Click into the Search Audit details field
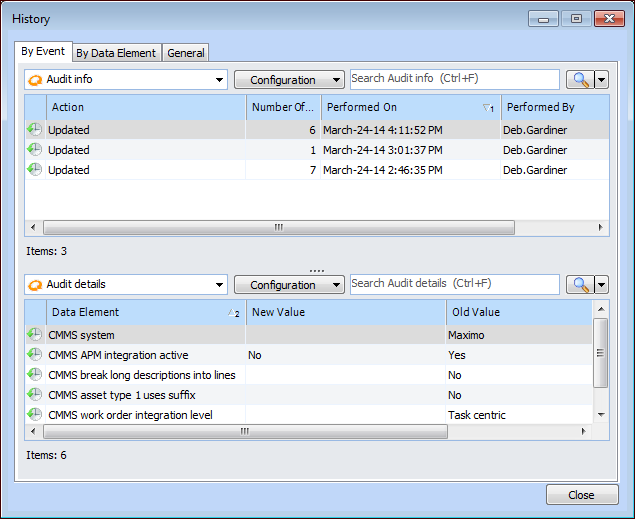This screenshot has height=519, width=635. 454,284
